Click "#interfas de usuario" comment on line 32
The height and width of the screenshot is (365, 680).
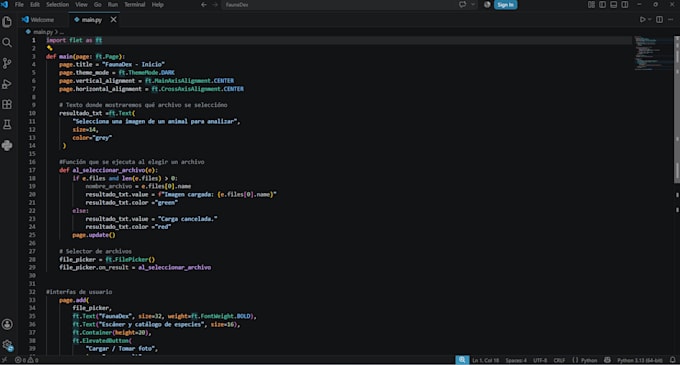79,292
